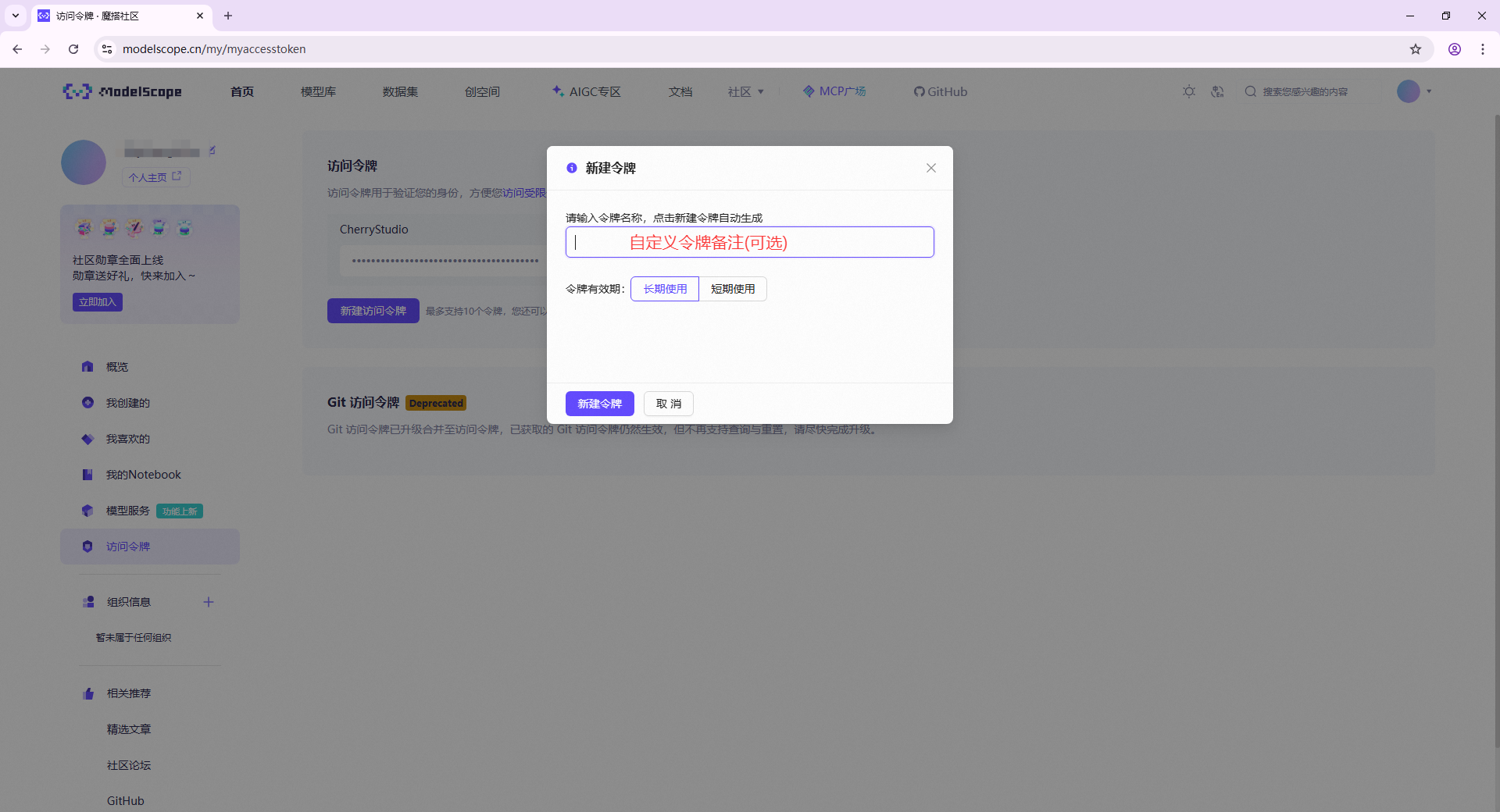The height and width of the screenshot is (812, 1500).
Task: Open the Chrome profile icon
Action: tap(1454, 49)
